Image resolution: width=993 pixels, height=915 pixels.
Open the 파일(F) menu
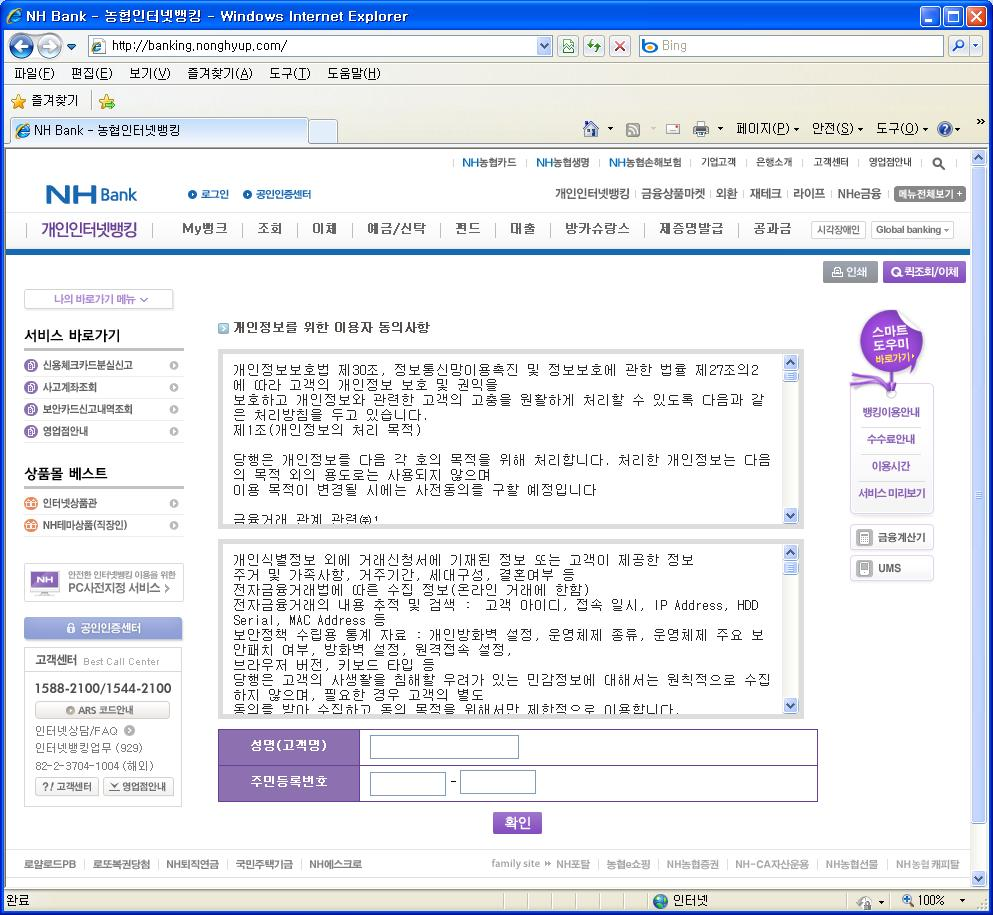click(34, 73)
